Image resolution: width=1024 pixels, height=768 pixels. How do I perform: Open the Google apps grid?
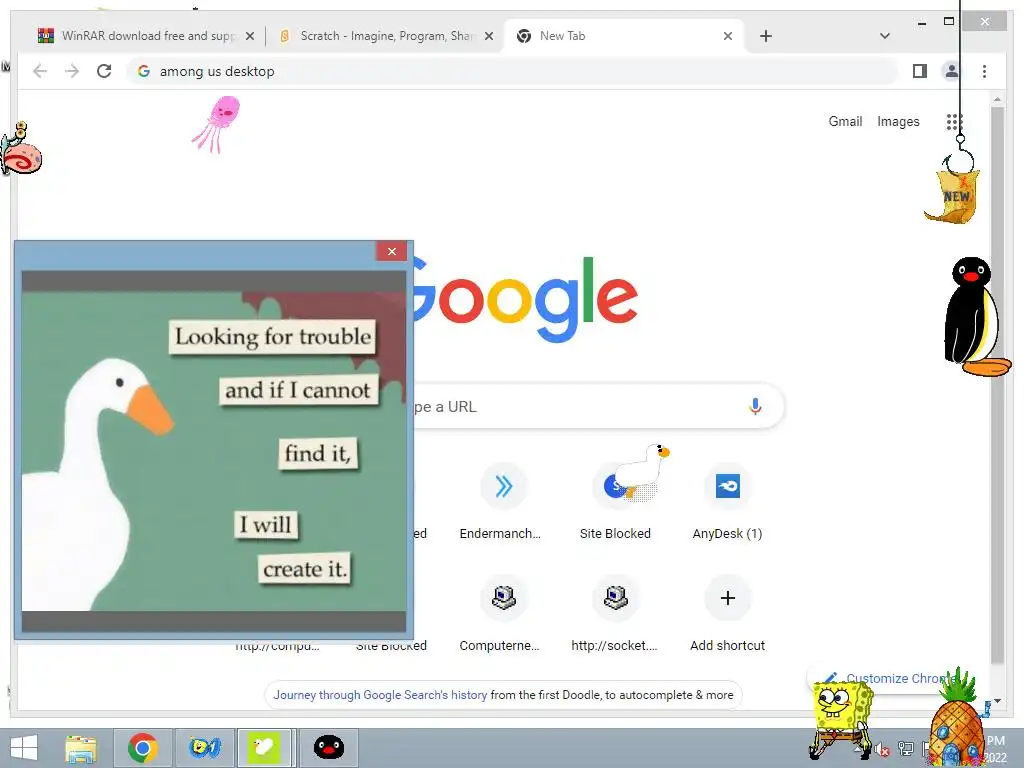(x=954, y=121)
